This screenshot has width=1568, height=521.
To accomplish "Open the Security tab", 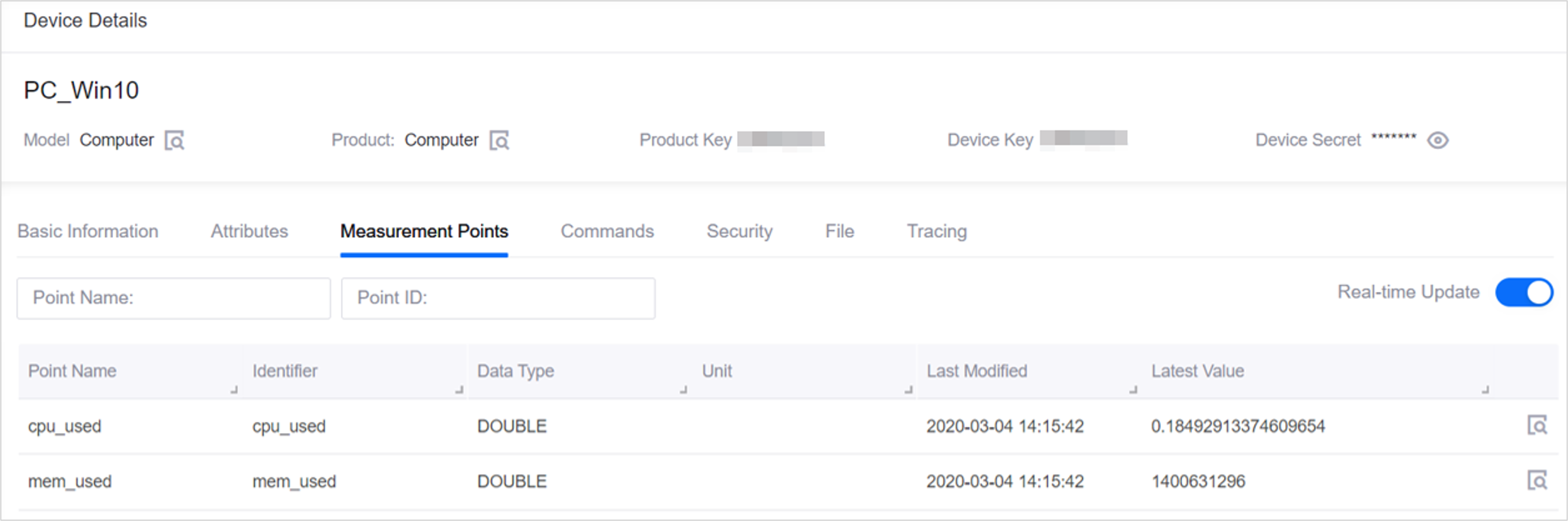I will pos(740,231).
